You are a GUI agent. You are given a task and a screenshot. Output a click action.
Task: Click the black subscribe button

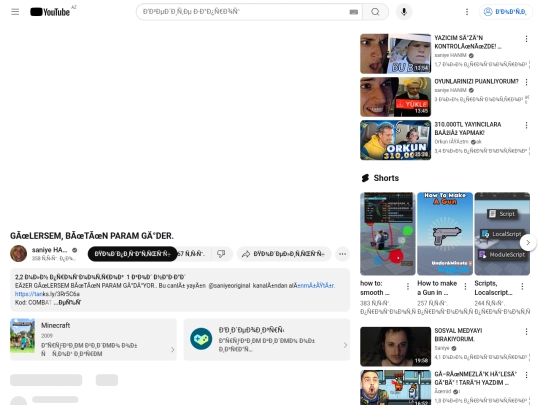coord(133,254)
